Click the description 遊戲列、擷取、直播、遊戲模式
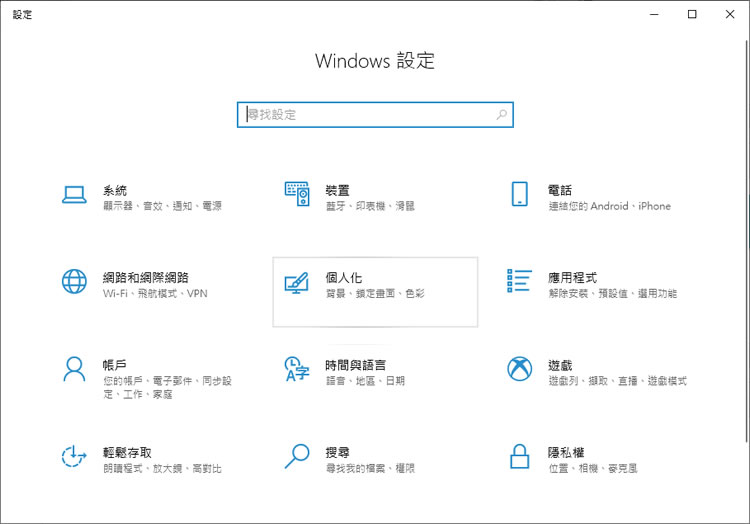This screenshot has width=750, height=524. click(x=617, y=381)
